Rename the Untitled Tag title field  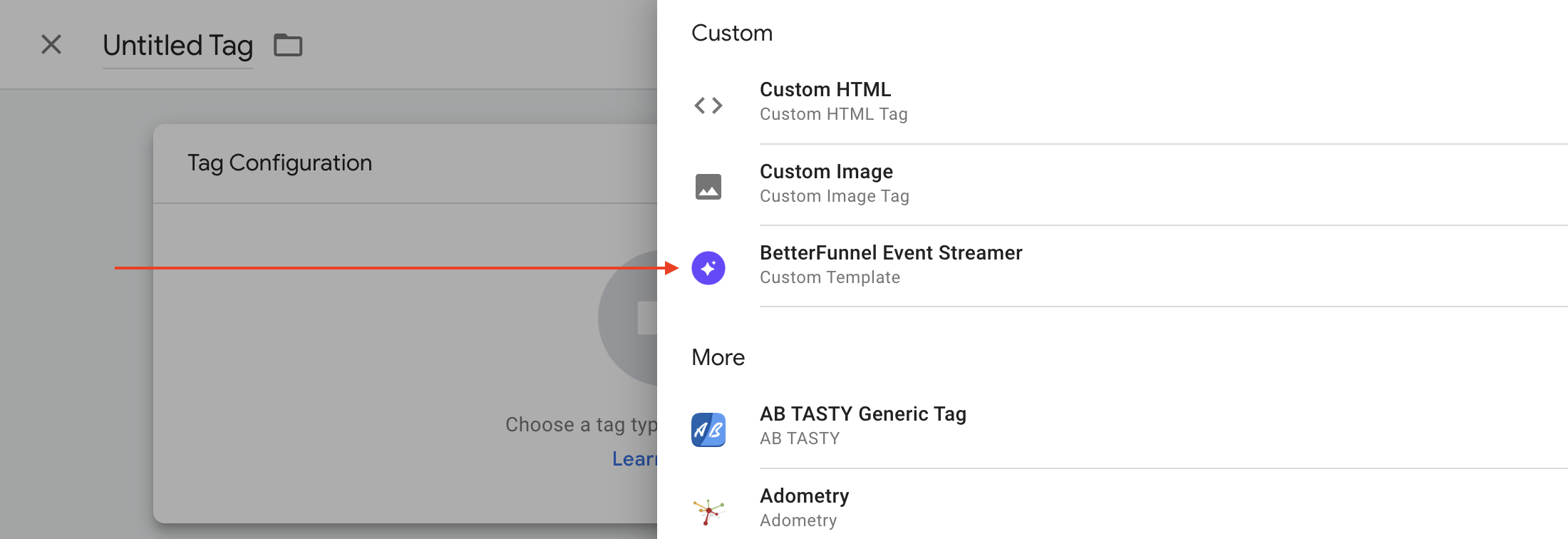177,46
